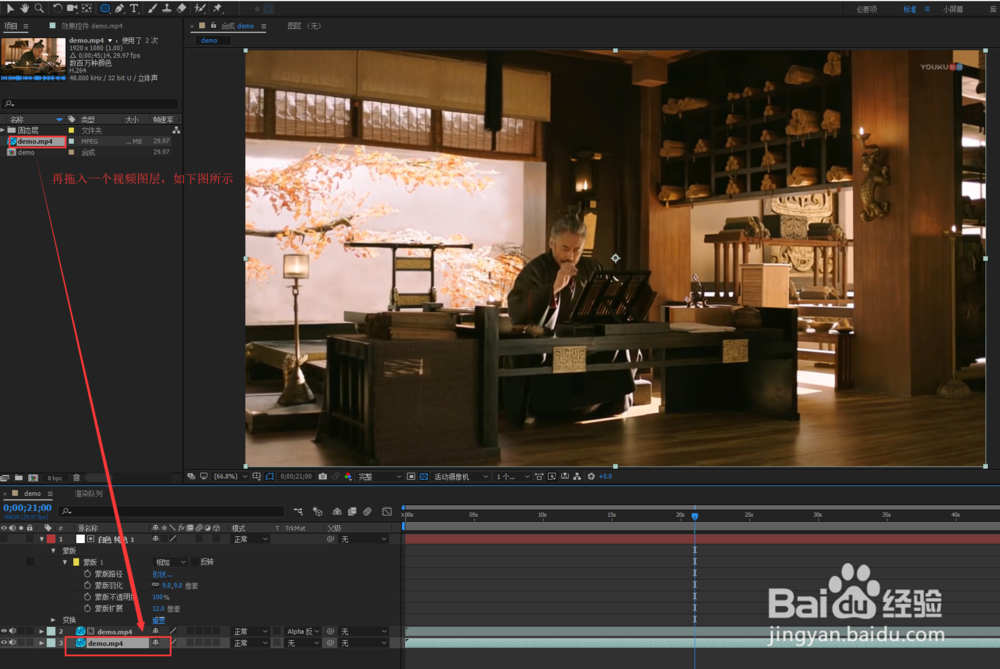
Task: Click red label color swatch of layer 1
Action: tap(51, 540)
